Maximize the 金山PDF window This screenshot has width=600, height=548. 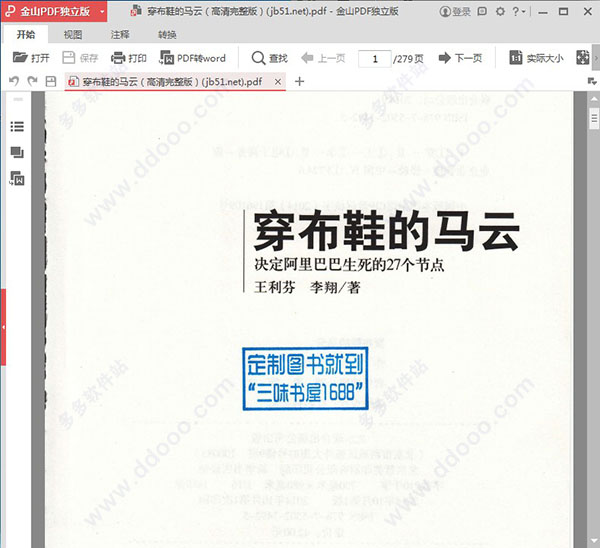pyautogui.click(x=564, y=12)
